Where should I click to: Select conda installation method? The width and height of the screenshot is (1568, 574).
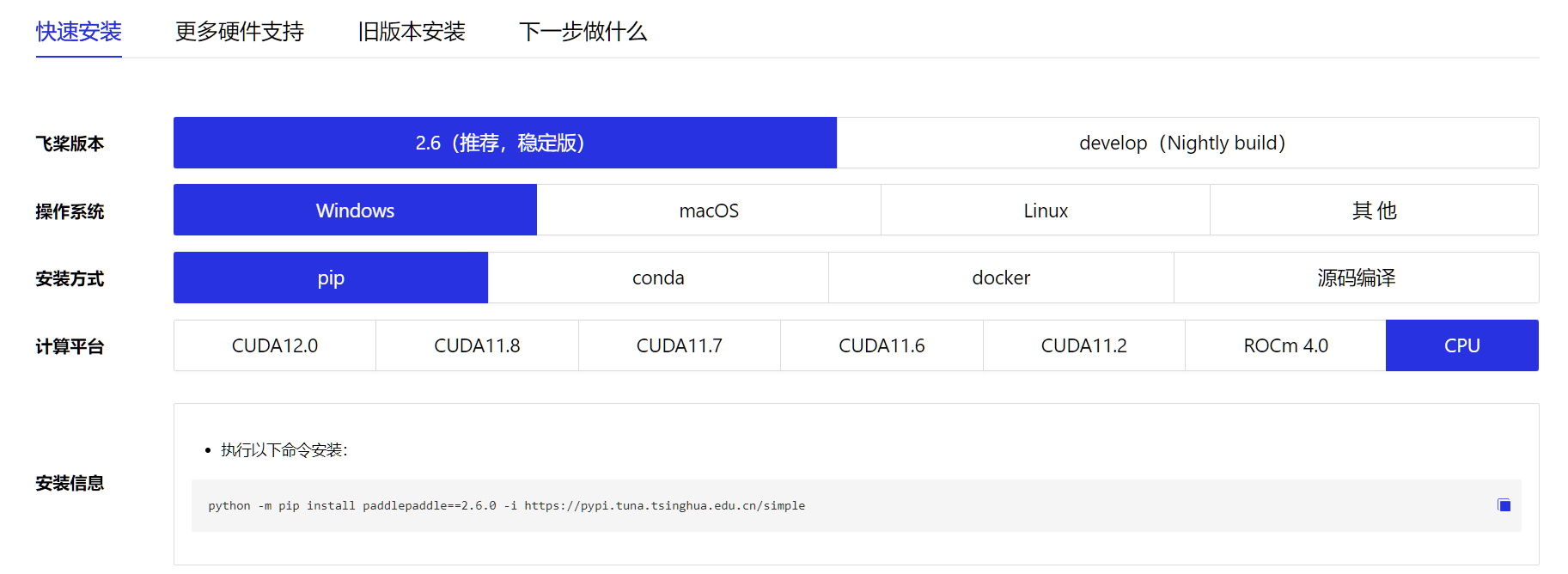(658, 278)
